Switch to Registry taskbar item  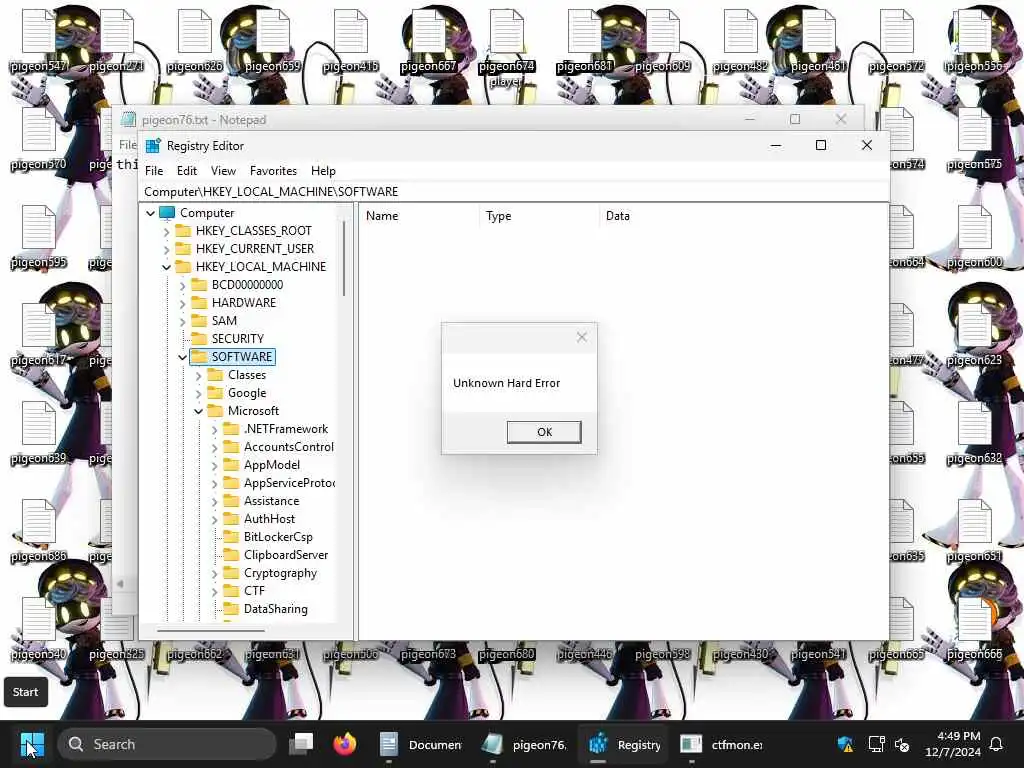tap(624, 744)
